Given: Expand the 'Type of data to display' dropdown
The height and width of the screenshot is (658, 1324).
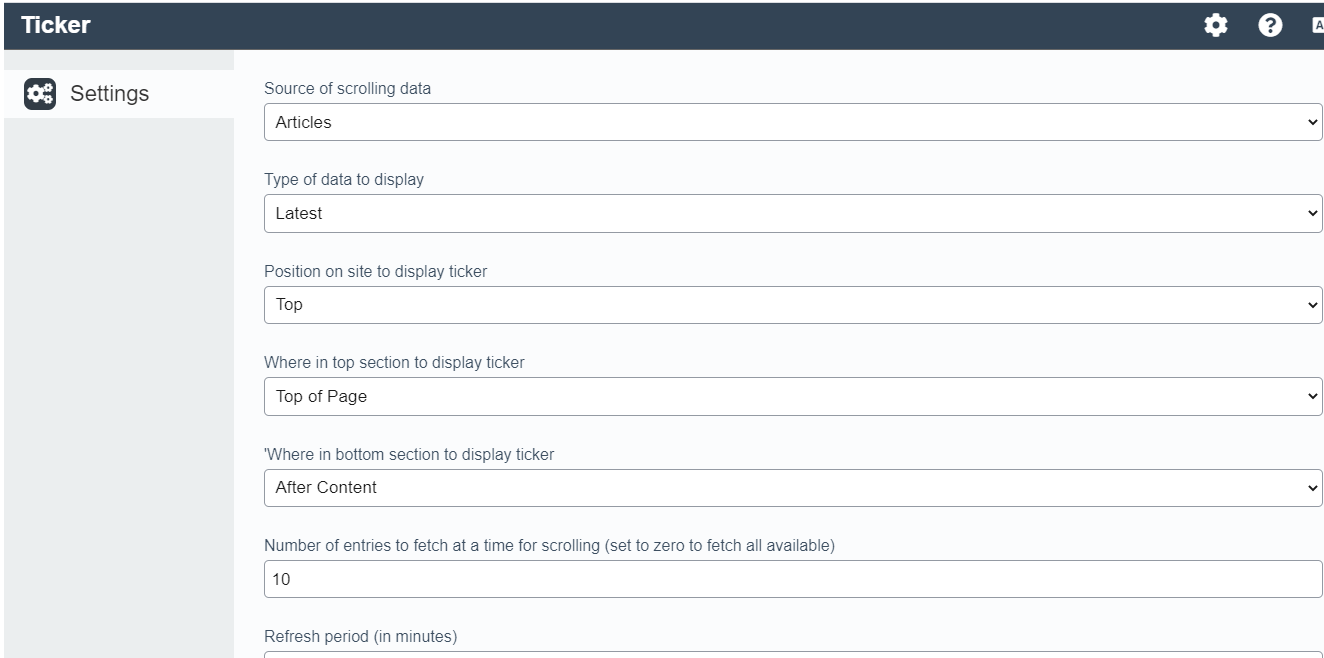Looking at the screenshot, I should click(x=792, y=213).
